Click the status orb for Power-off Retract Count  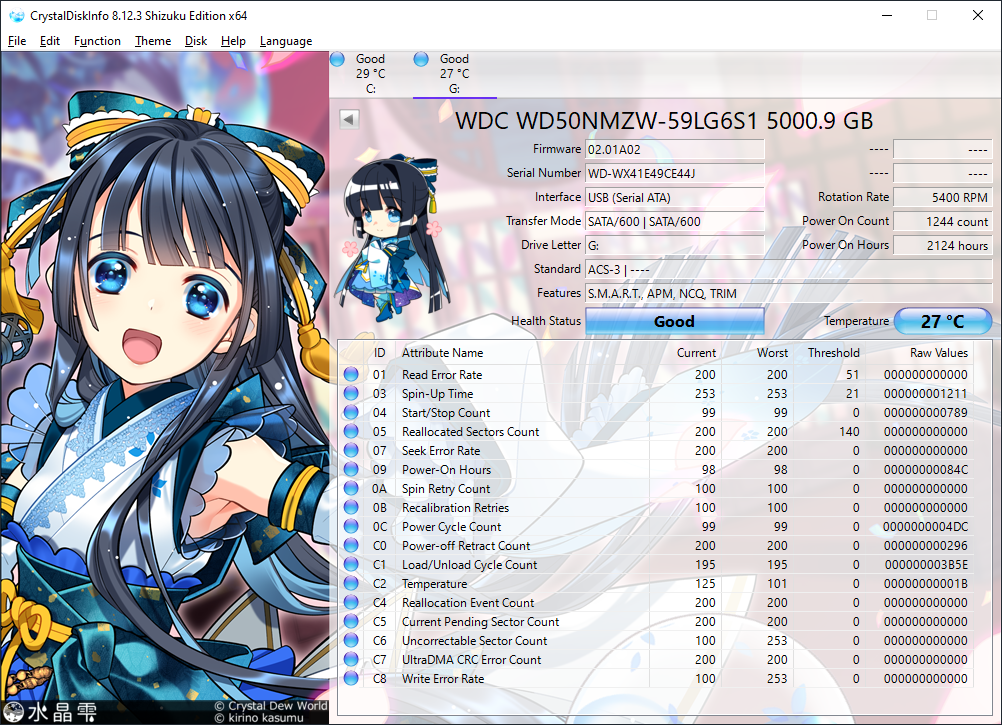click(x=351, y=546)
